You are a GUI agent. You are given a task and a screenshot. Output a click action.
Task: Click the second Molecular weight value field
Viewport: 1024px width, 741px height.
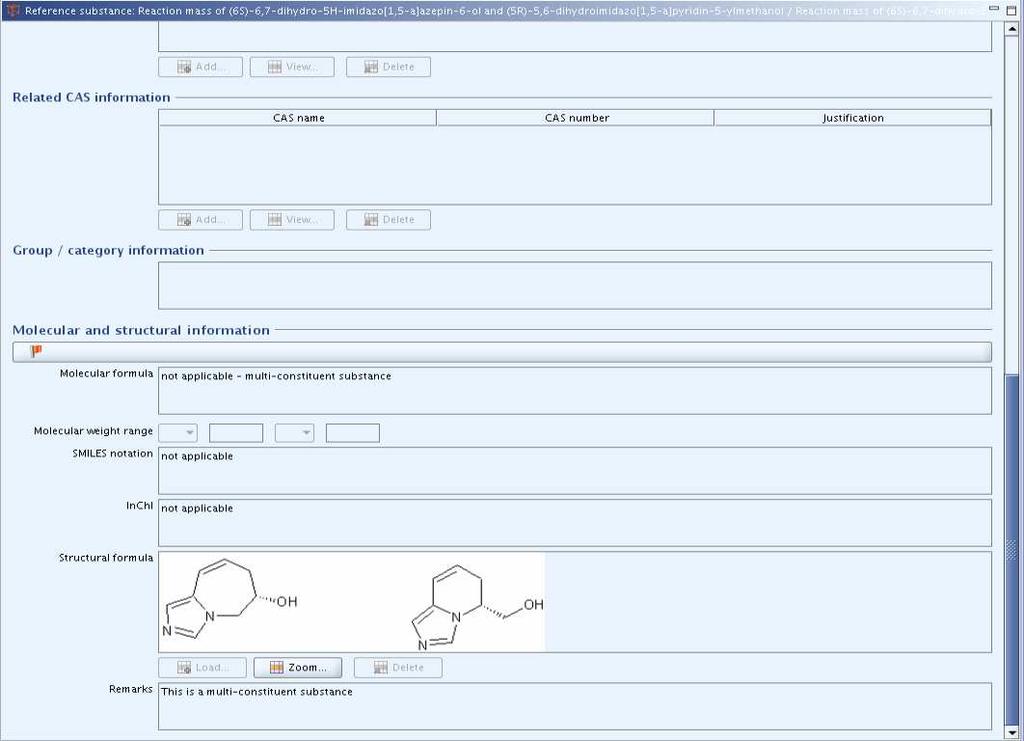click(353, 433)
